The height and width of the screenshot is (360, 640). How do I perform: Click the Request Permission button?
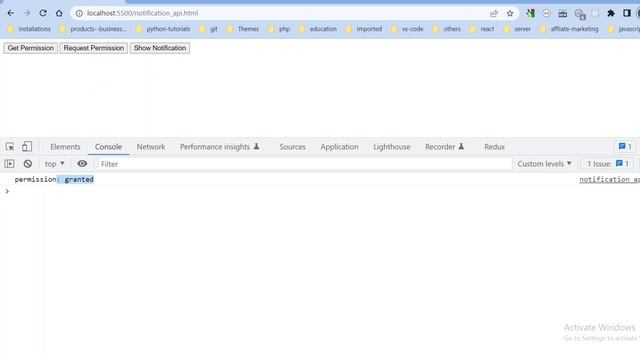point(93,48)
